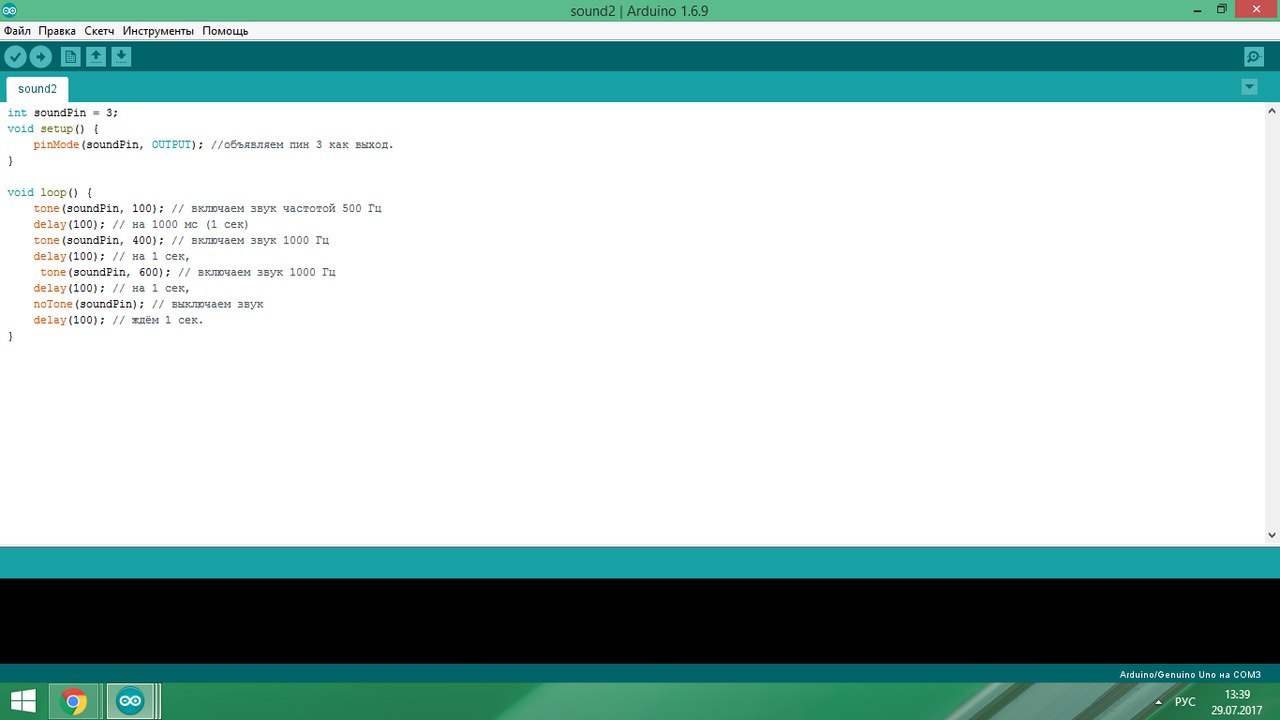Open the Правка menu

click(57, 31)
